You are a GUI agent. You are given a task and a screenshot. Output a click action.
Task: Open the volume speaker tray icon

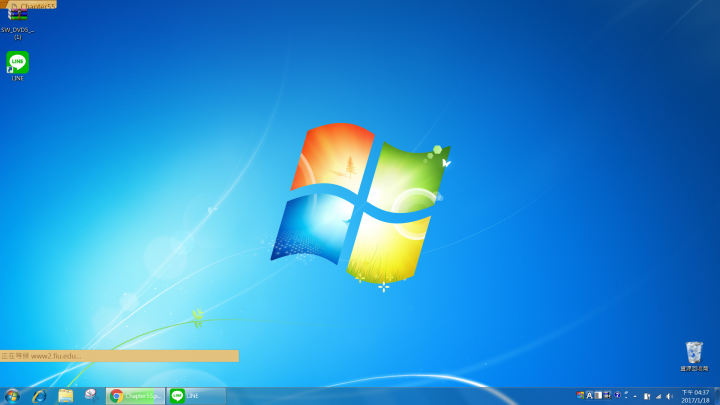669,396
